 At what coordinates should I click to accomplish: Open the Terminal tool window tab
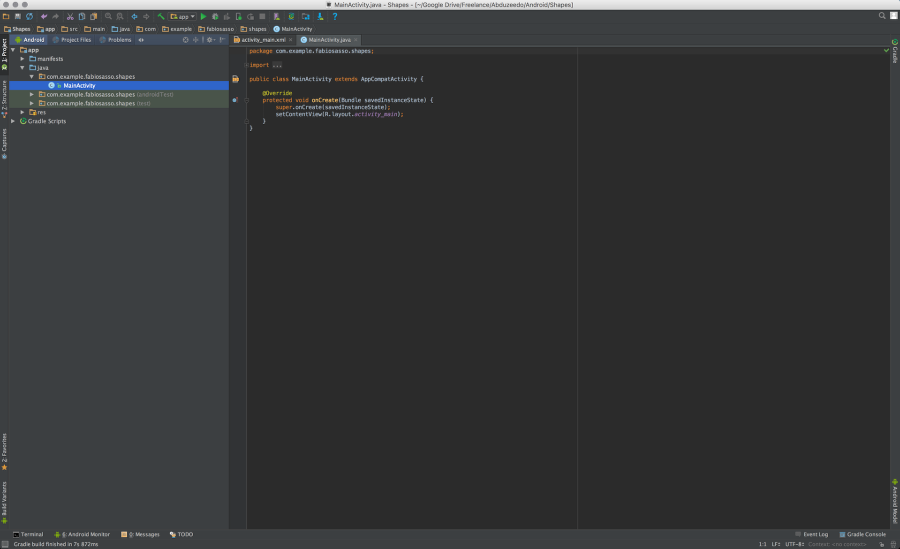(28, 534)
